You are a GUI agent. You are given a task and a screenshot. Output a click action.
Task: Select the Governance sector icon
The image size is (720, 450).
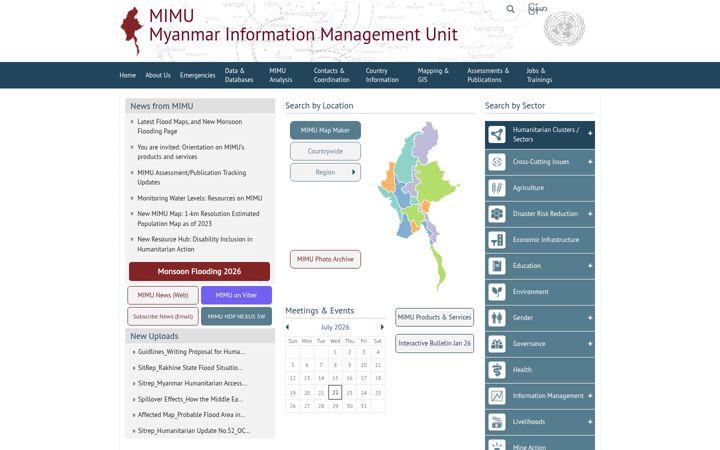coord(497,343)
